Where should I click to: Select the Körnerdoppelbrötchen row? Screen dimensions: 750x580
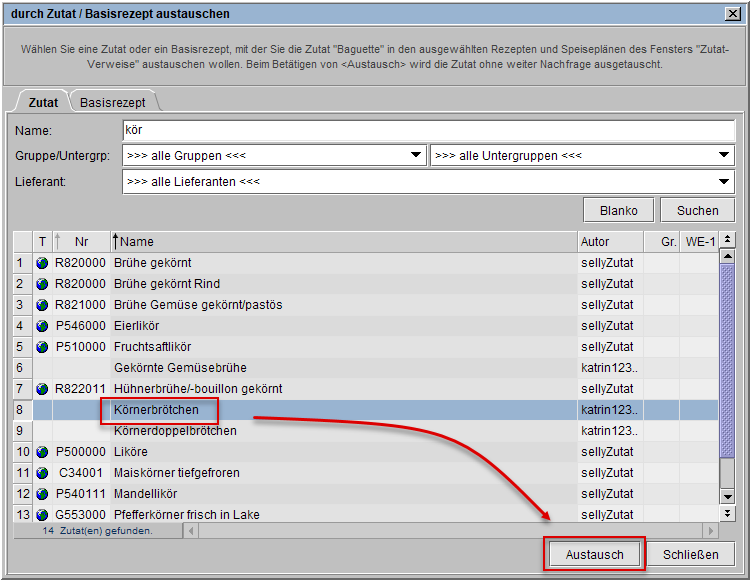click(x=366, y=431)
